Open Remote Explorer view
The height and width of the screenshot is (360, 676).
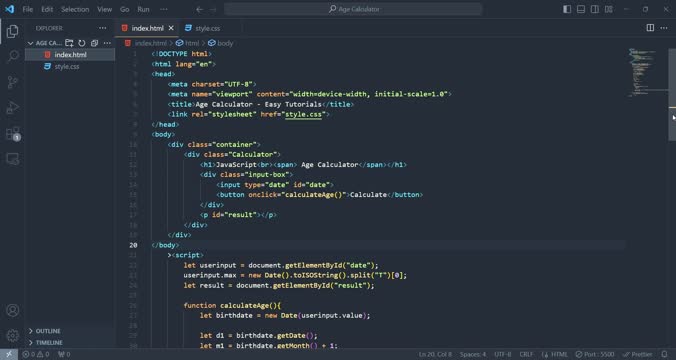13,159
